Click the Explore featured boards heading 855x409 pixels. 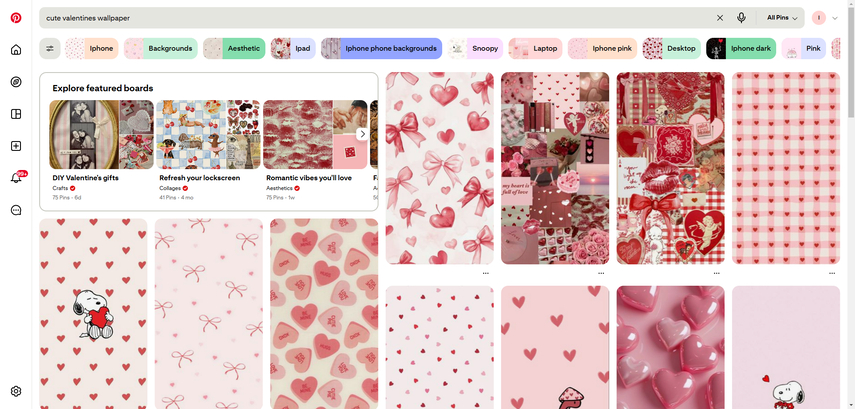tap(103, 88)
